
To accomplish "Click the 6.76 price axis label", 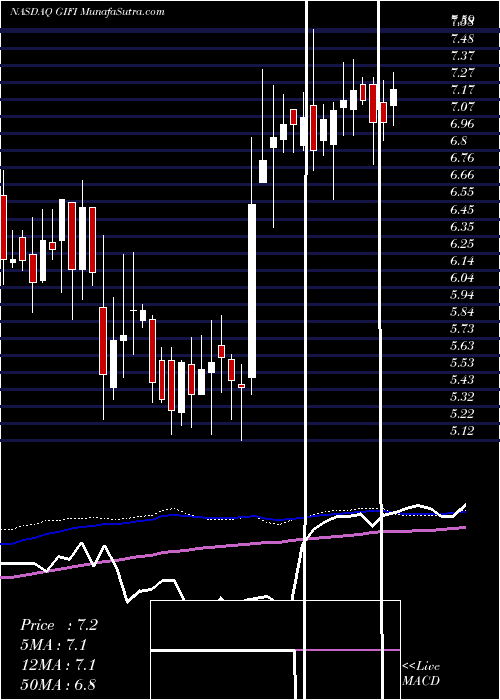I will click(x=462, y=158).
